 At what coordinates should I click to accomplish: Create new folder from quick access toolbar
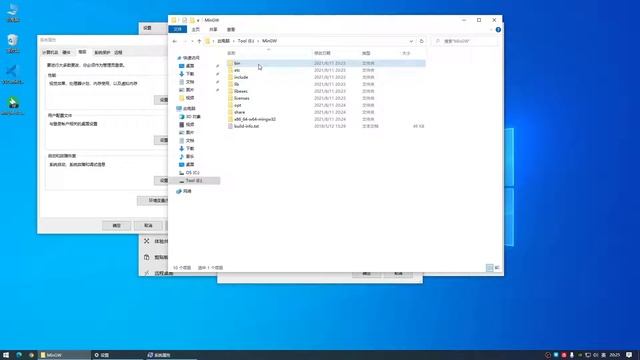click(192, 20)
